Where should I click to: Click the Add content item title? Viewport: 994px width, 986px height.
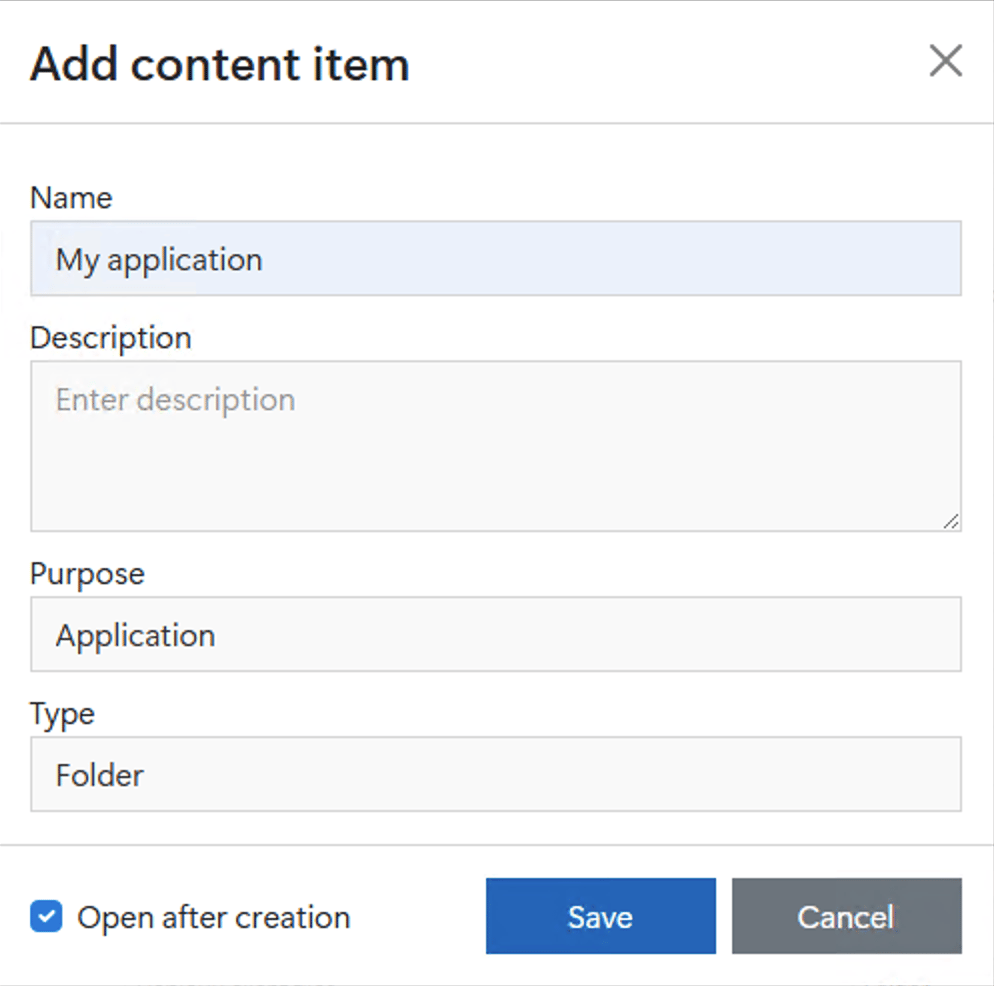pos(220,64)
